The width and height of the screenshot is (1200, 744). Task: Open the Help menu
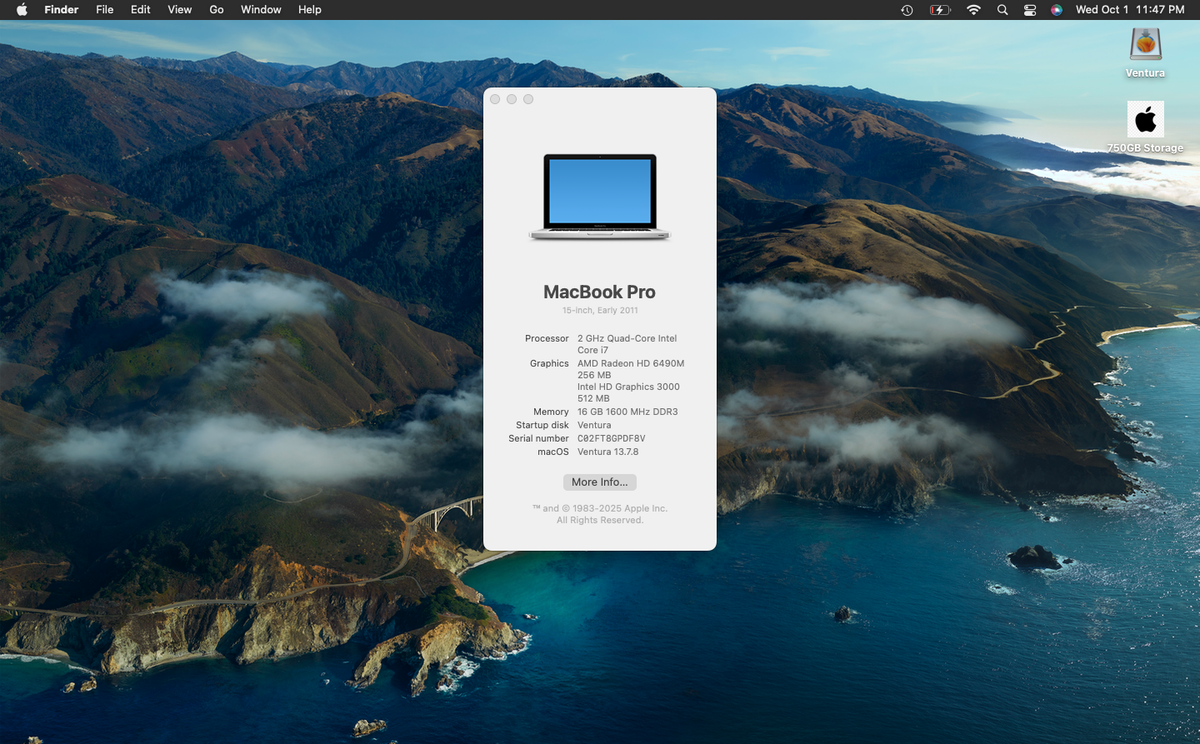[310, 9]
